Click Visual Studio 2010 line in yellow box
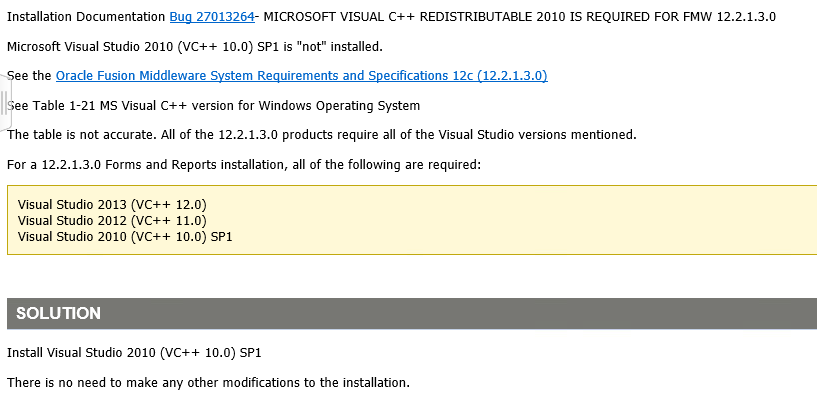This screenshot has height=410, width=817. [x=125, y=236]
